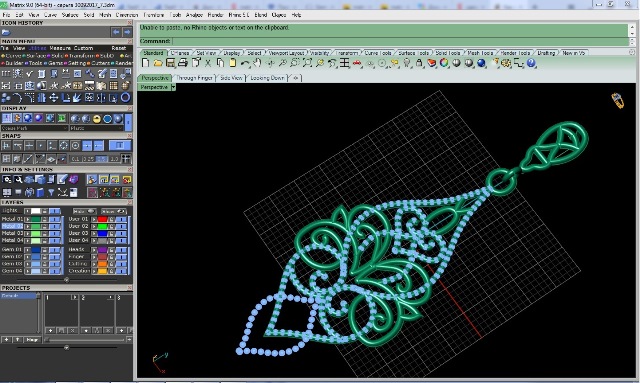Click the Print icon in Standard toolbar
Screen dimensions: 640x383
[x=183, y=63]
